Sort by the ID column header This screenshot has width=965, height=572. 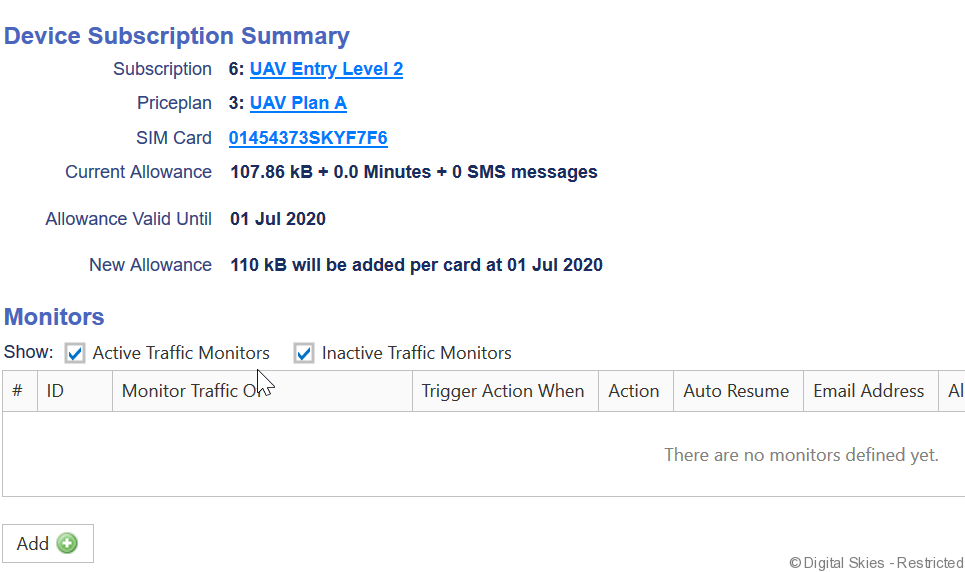56,391
